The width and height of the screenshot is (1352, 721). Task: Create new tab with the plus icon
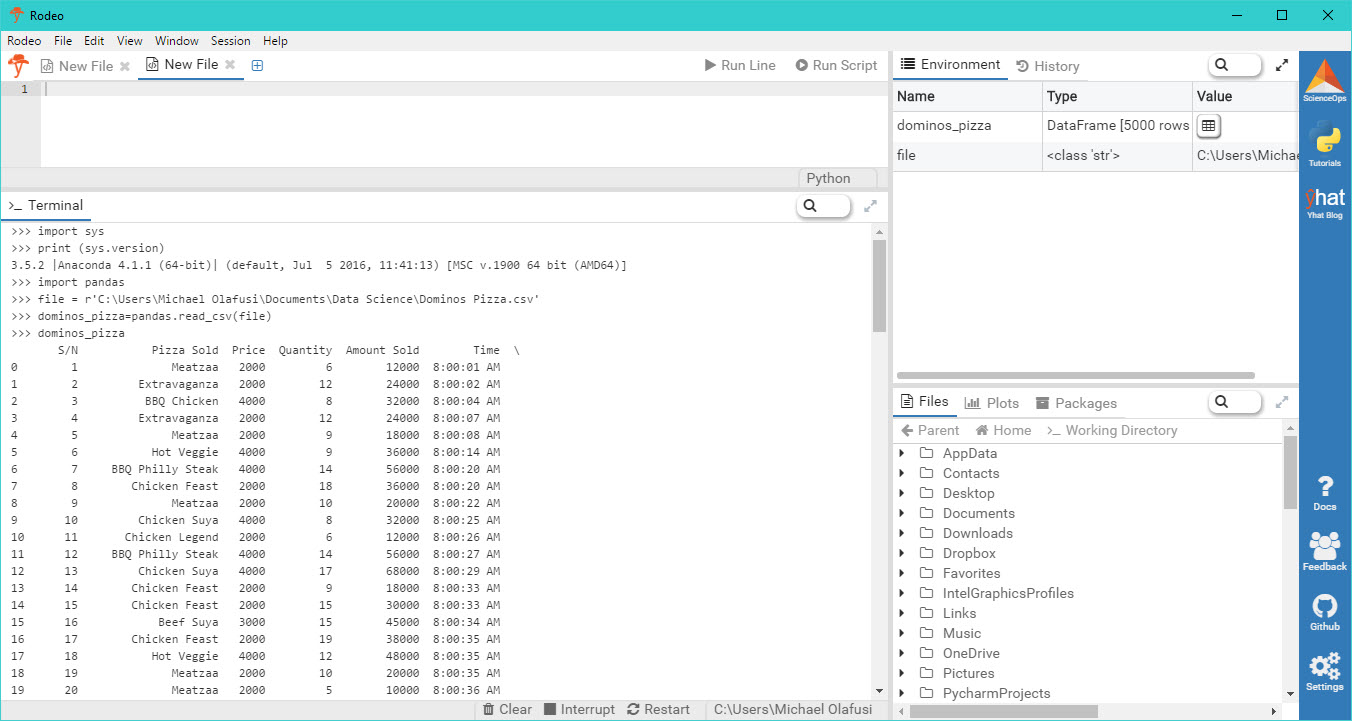[258, 65]
